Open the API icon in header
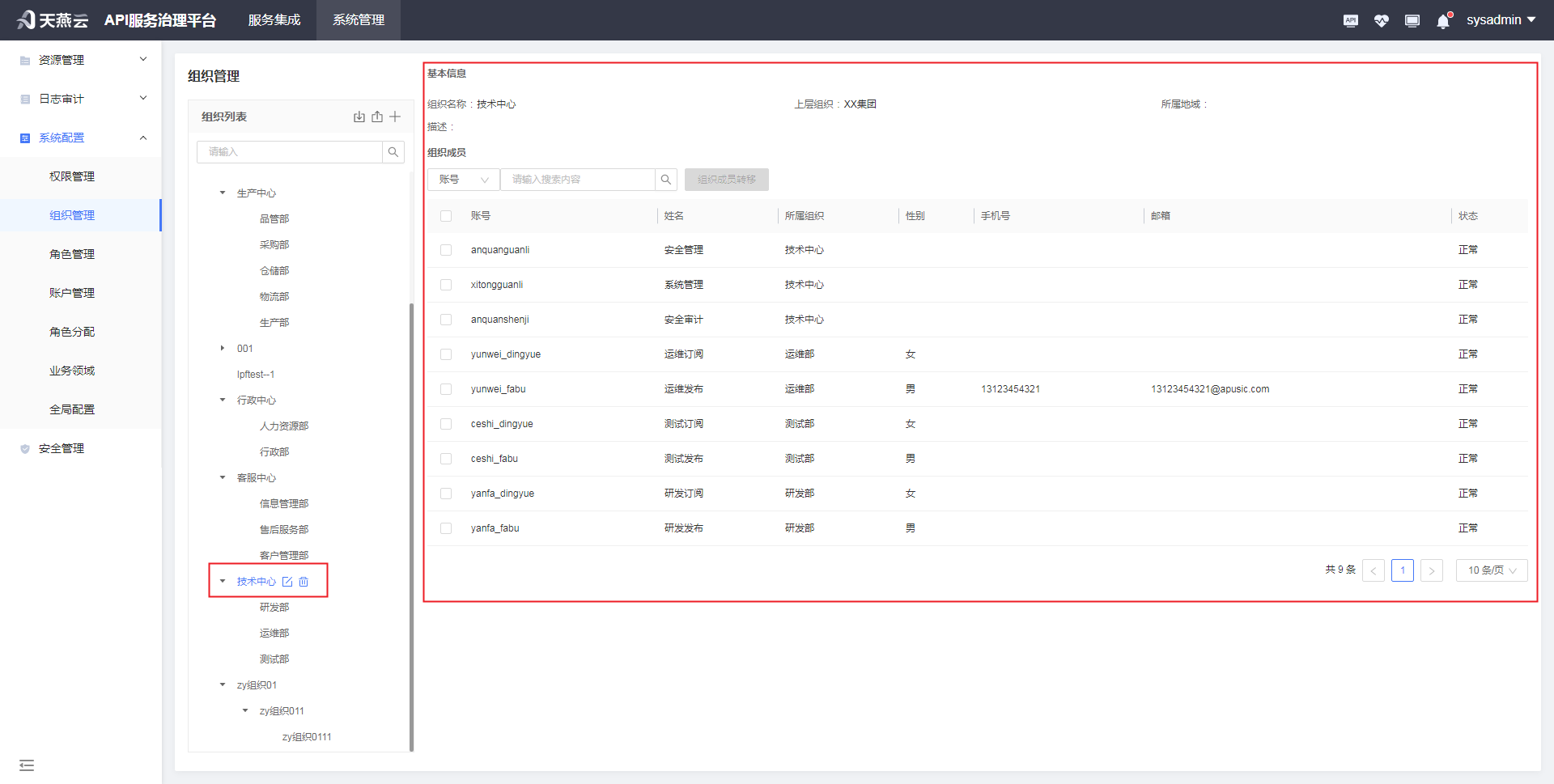Viewport: 1554px width, 784px height. tap(1350, 21)
